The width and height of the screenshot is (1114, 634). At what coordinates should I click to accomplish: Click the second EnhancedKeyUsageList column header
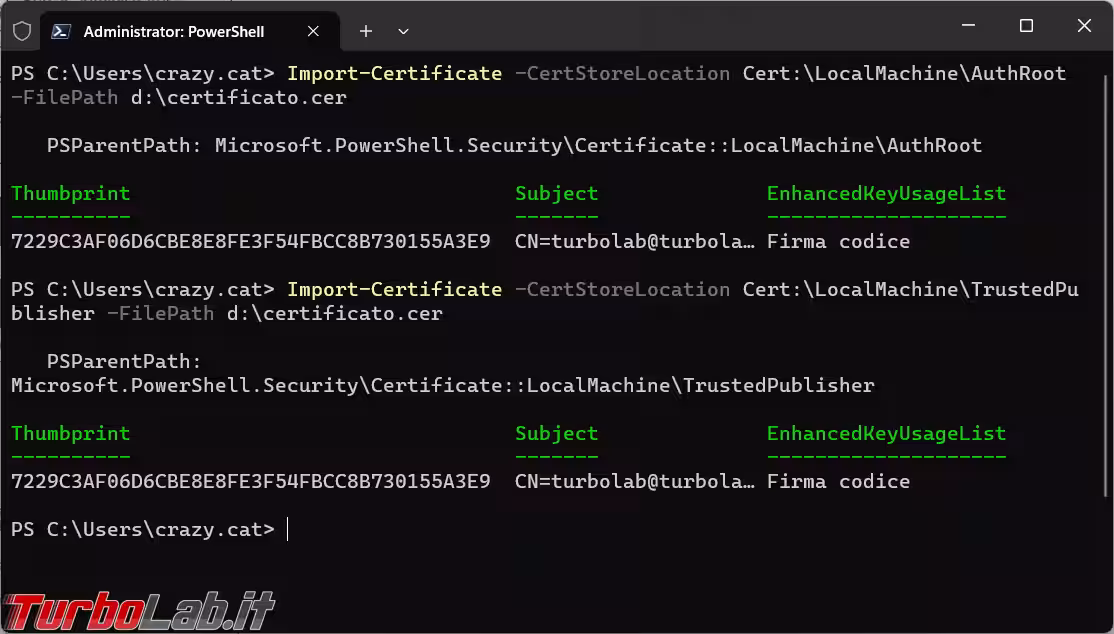click(x=886, y=433)
